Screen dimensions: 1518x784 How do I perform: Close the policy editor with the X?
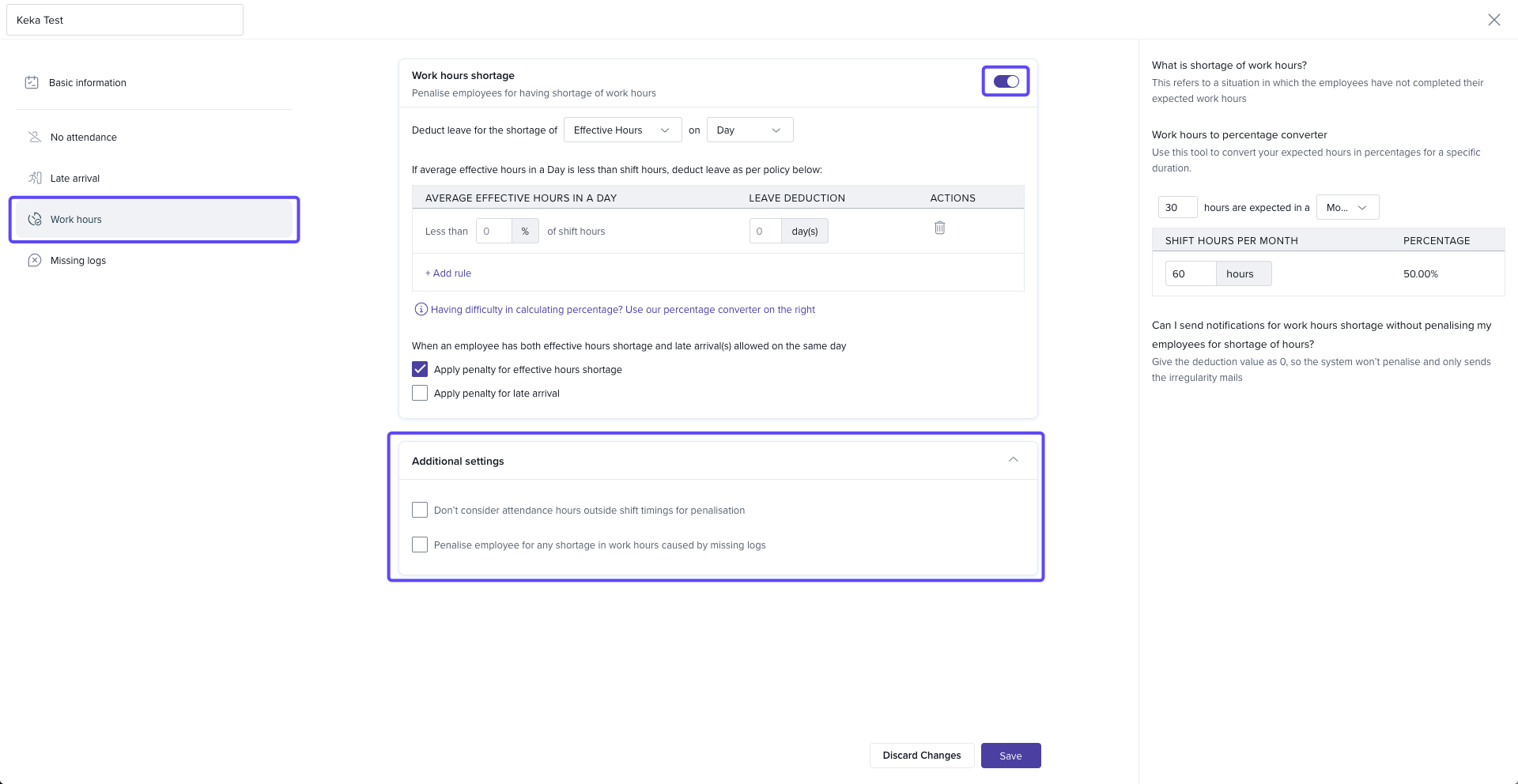(x=1493, y=20)
